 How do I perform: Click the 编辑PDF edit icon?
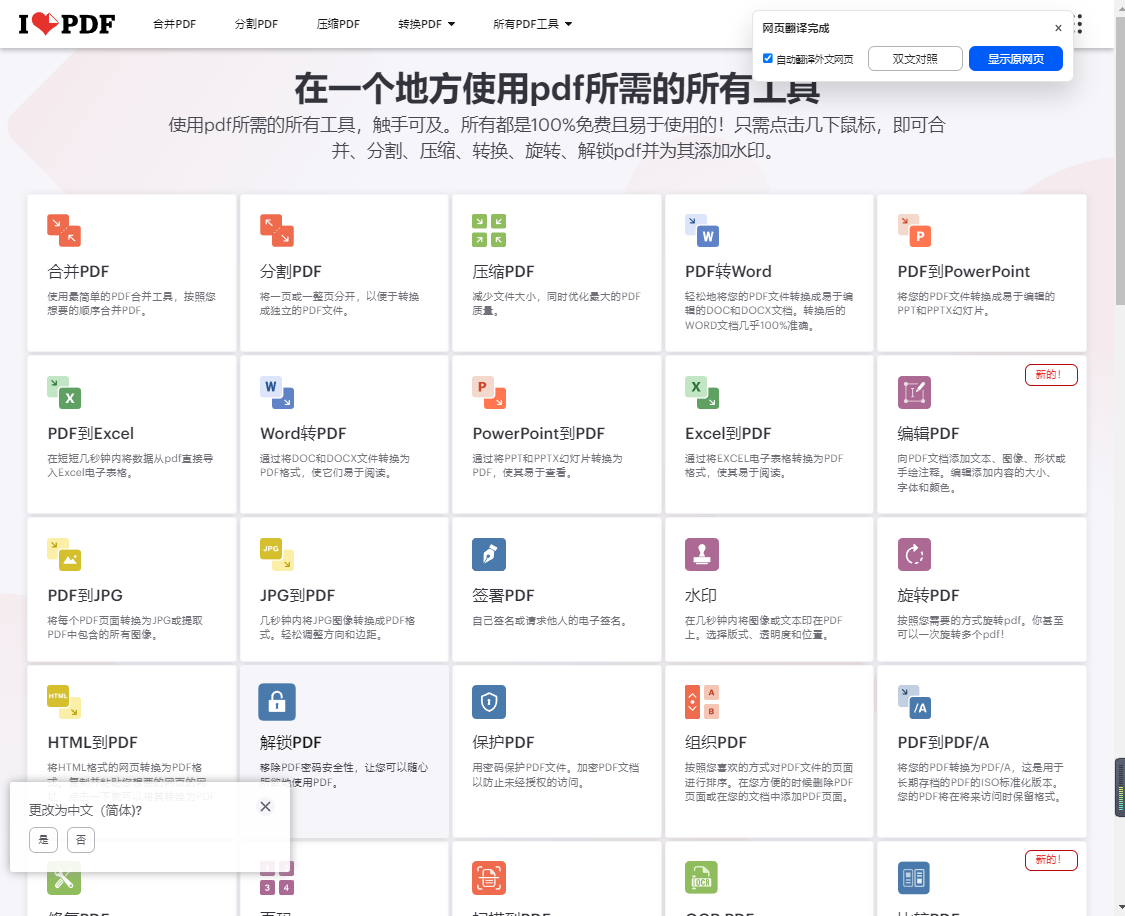[915, 392]
